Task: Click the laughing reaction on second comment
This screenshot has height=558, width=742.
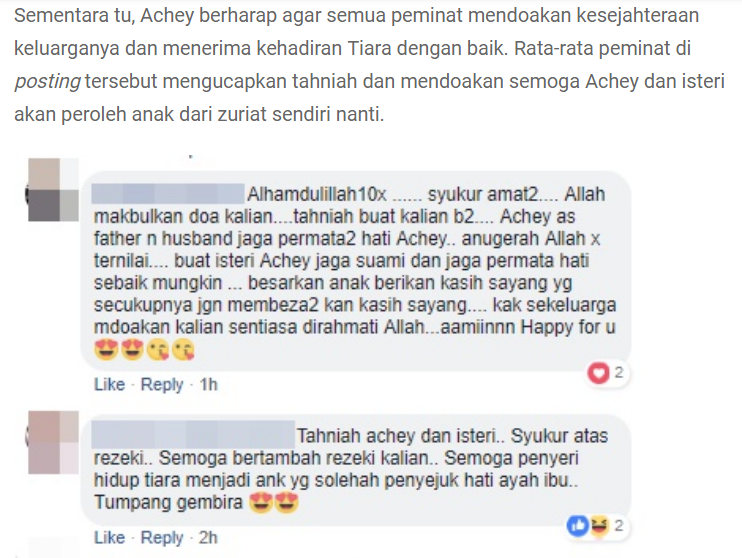Action: coord(599,526)
